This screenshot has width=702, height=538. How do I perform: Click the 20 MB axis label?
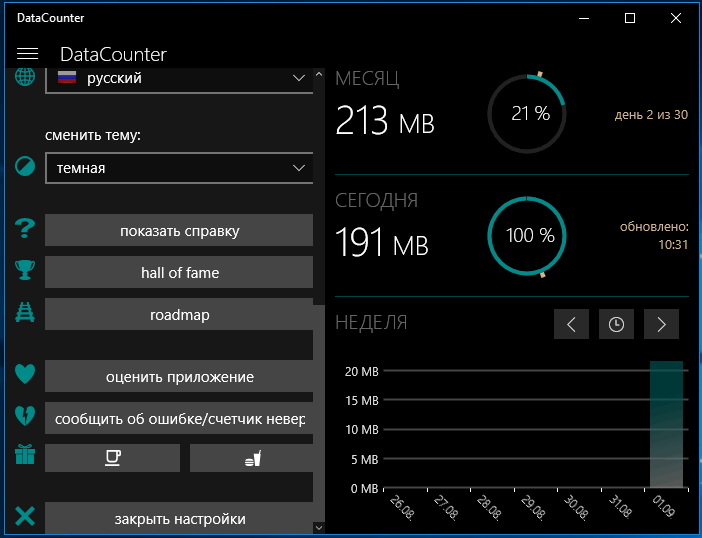(x=361, y=371)
